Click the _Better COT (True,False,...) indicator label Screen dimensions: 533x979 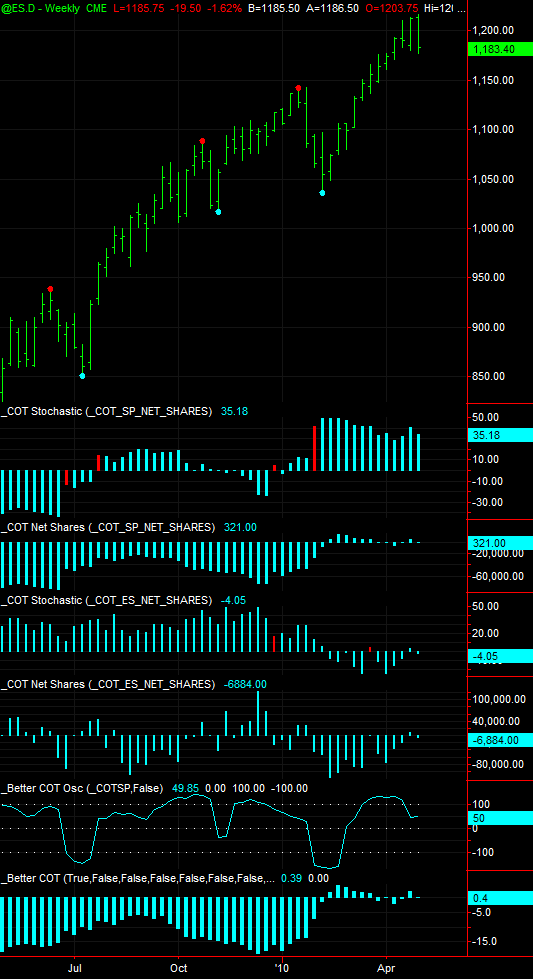click(x=138, y=878)
